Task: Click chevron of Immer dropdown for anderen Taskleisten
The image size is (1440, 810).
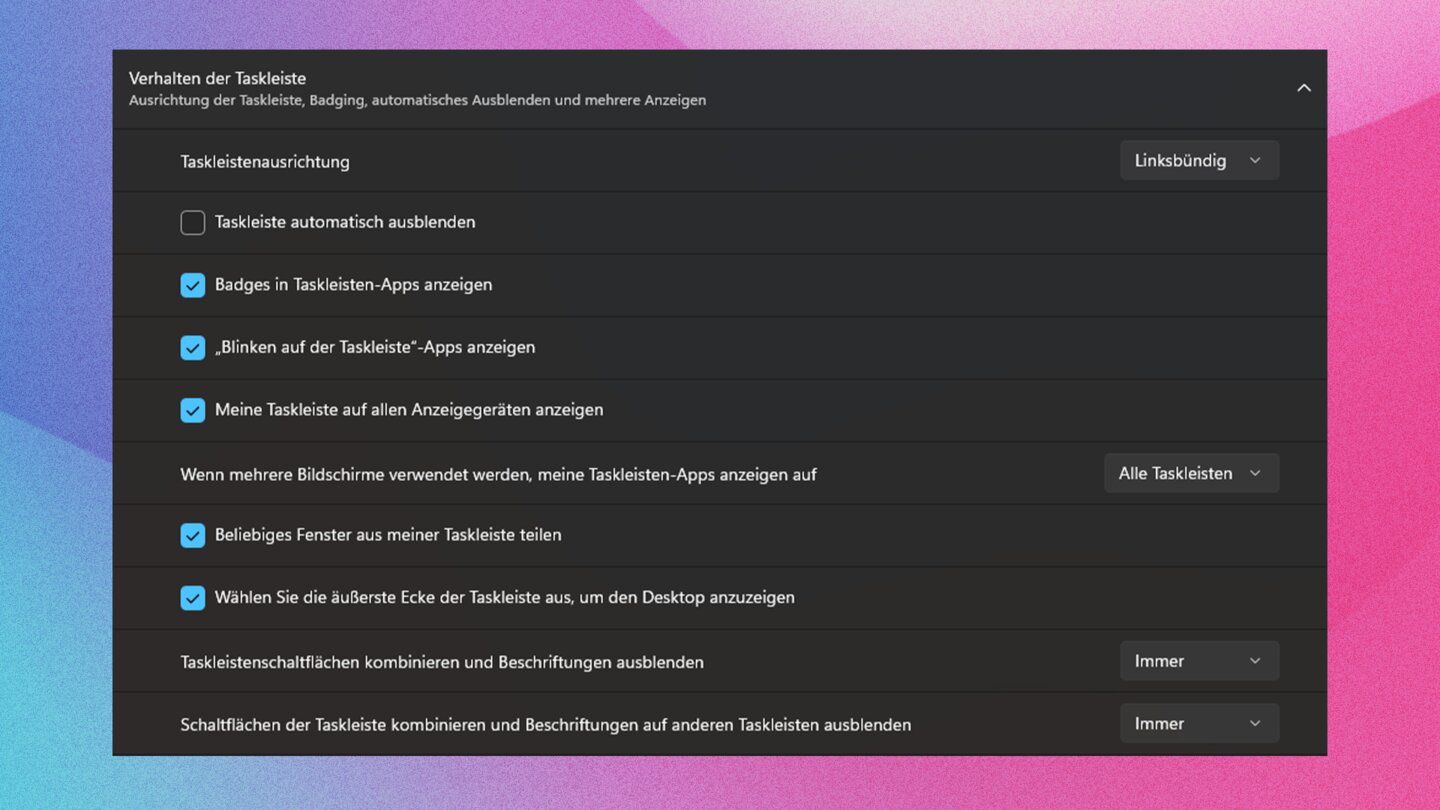Action: [x=1255, y=724]
